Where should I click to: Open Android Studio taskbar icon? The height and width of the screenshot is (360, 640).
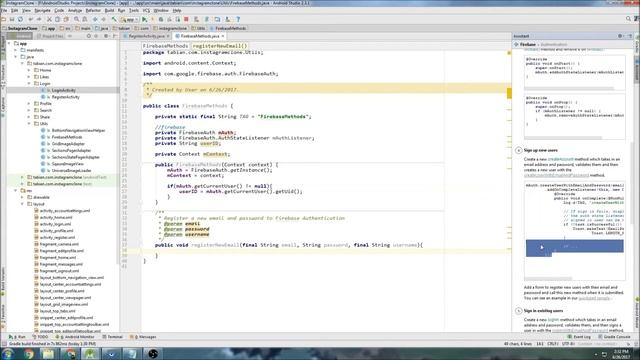click(90, 353)
